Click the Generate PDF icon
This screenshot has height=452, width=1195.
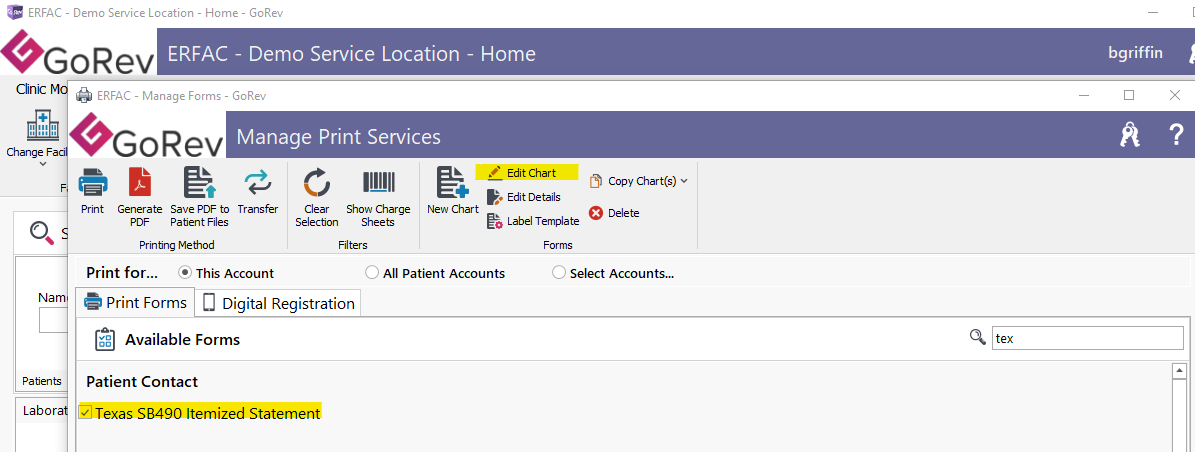pos(139,184)
